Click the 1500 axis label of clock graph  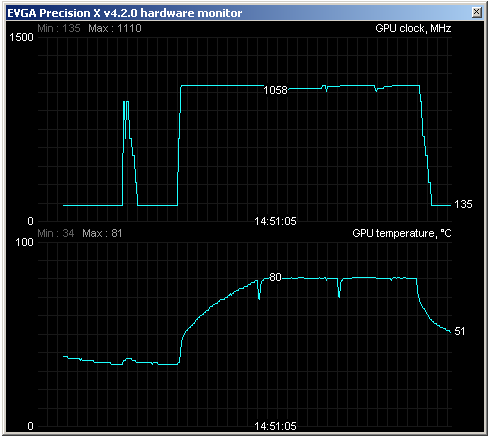point(21,37)
